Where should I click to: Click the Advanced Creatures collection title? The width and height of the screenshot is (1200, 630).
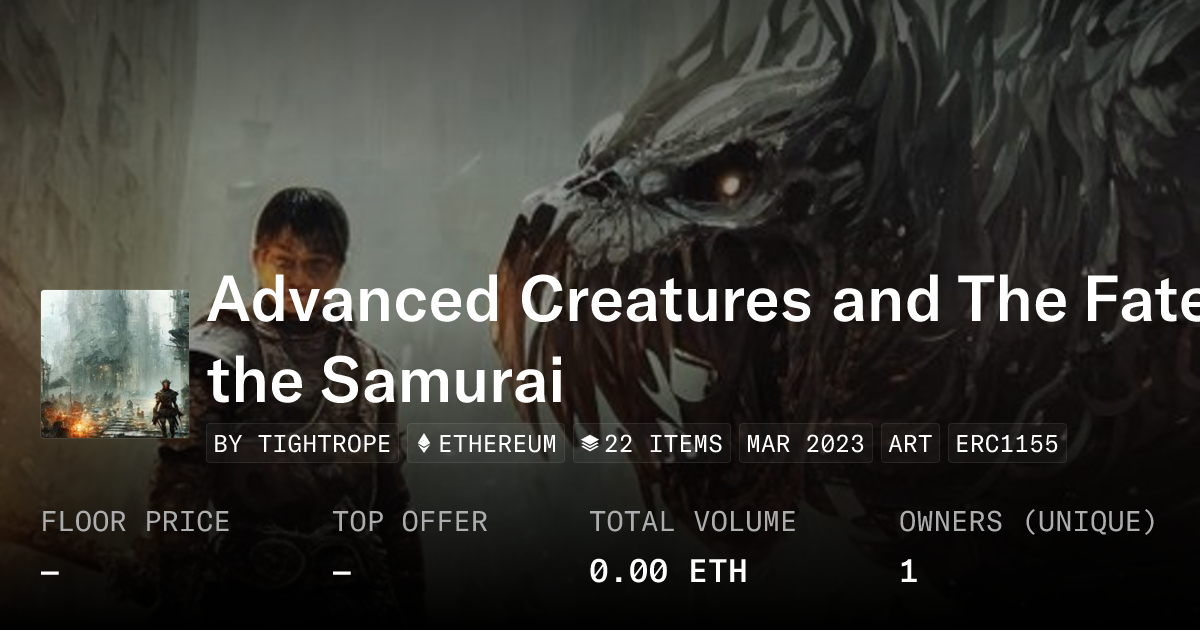pyautogui.click(x=700, y=298)
